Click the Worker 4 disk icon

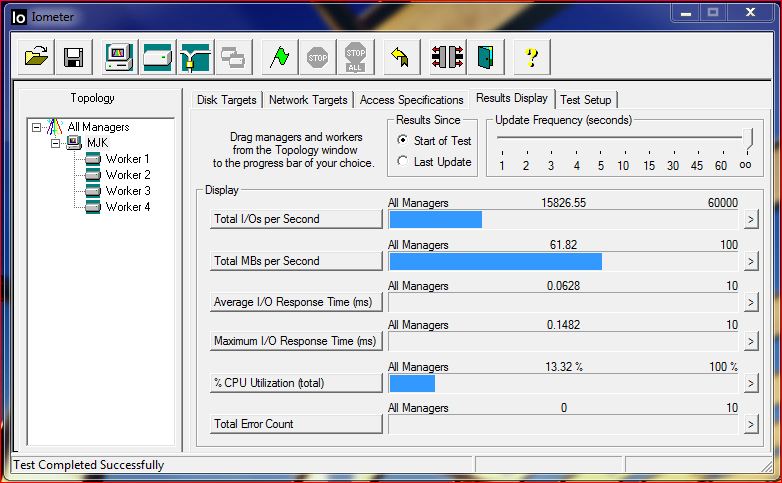pos(93,207)
